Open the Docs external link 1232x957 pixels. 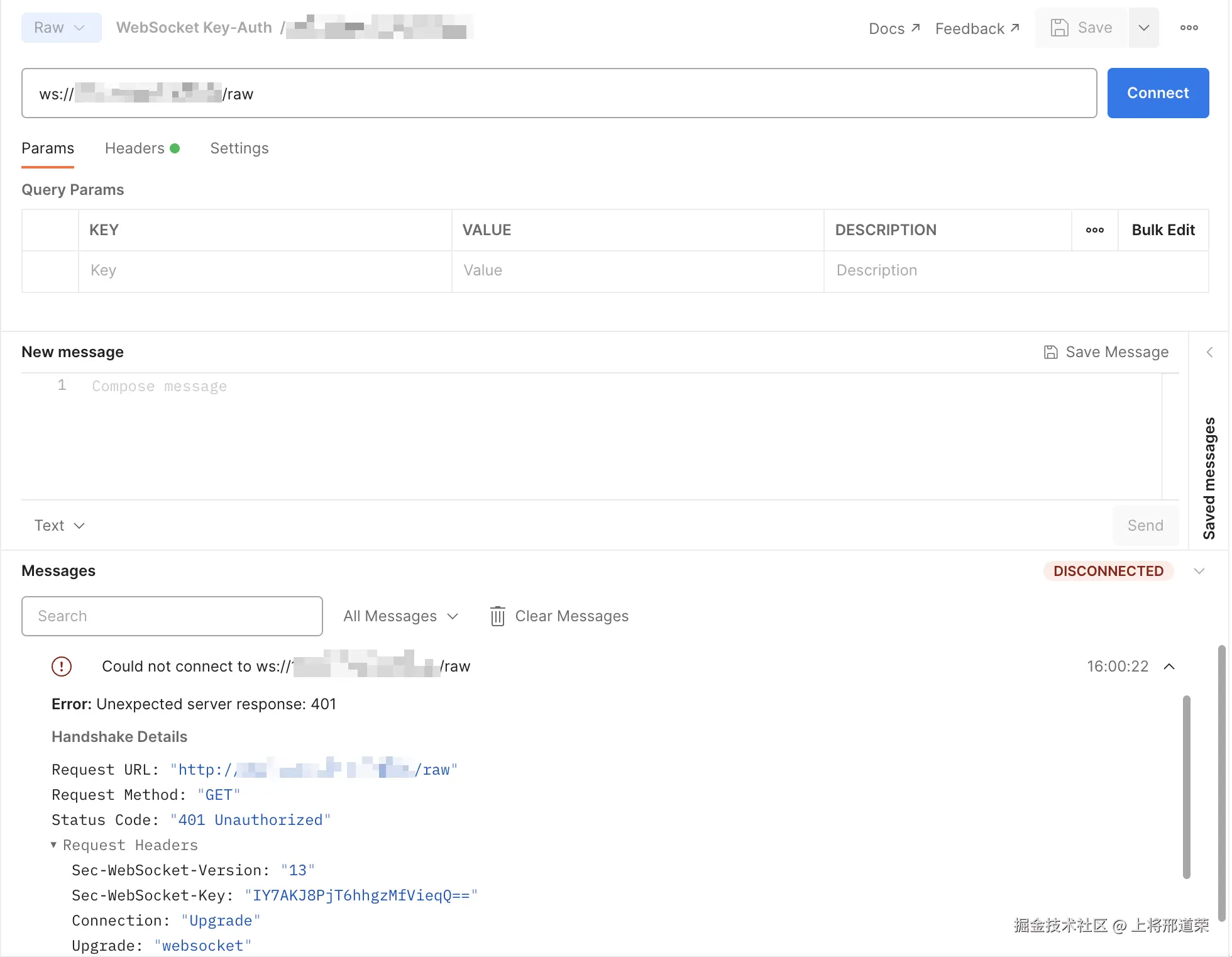[x=894, y=28]
